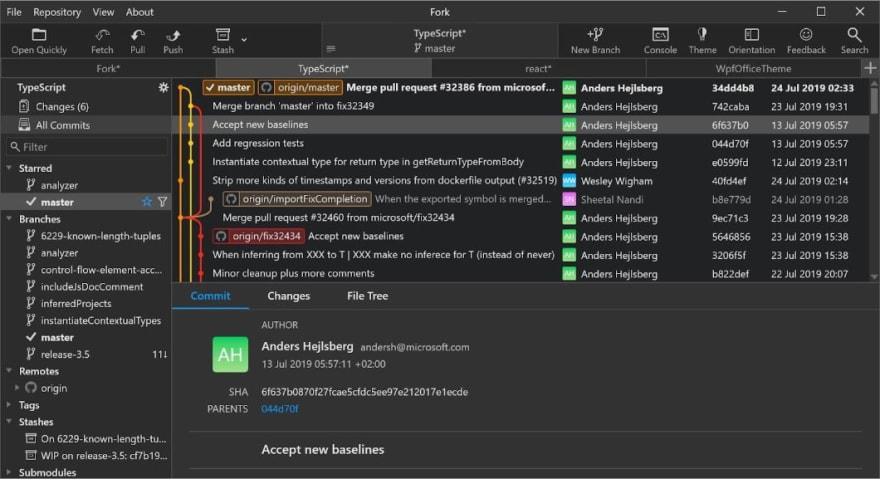Click Anders Hejlsberg avatar in commit details
The width and height of the screenshot is (880, 479).
[x=230, y=354]
